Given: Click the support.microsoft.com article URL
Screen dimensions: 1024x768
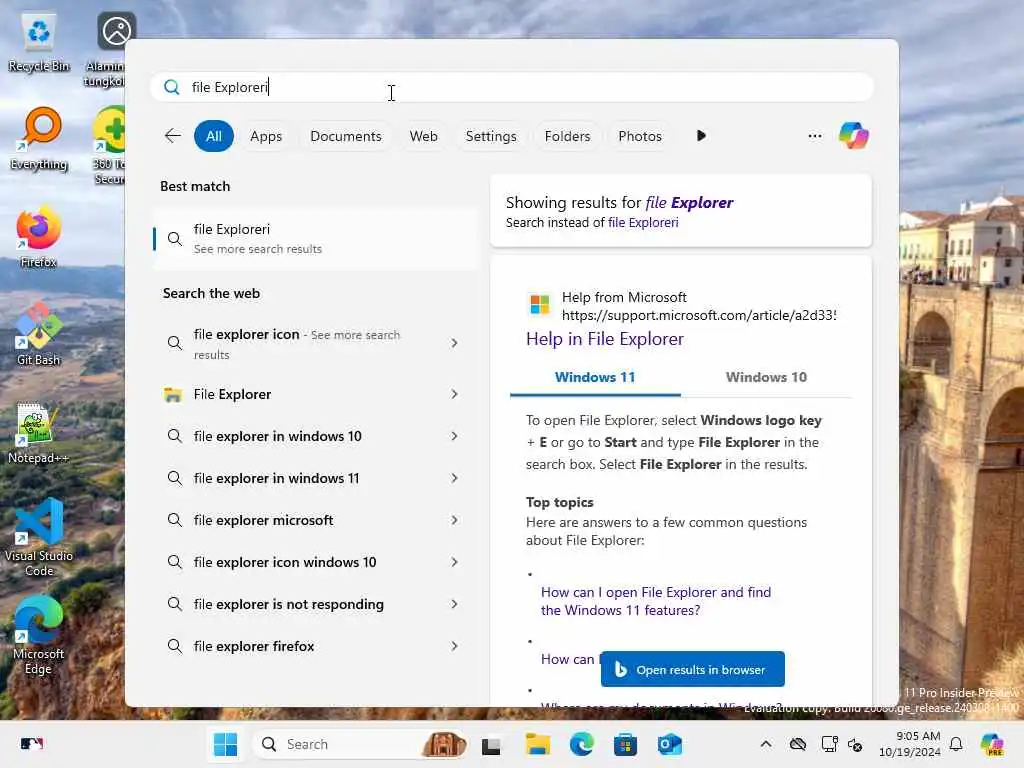Looking at the screenshot, I should 698,315.
